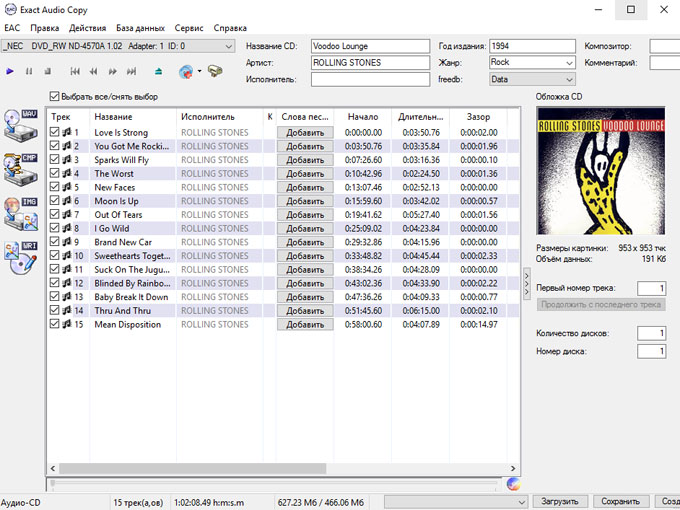The image size is (680, 510).
Task: Skip to next track with the toolbar icon
Action: (130, 71)
